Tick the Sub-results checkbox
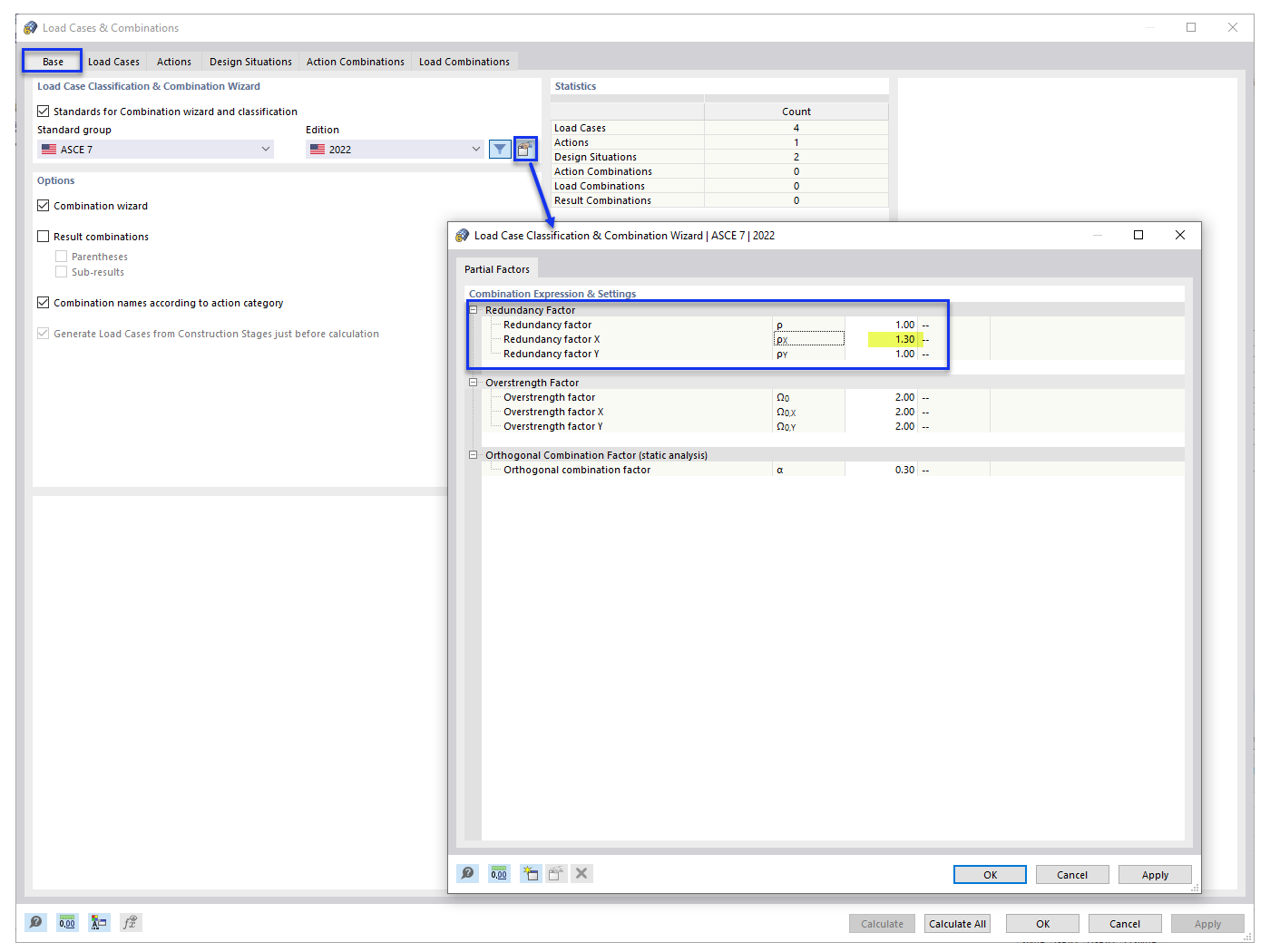The height and width of the screenshot is (952, 1270). click(61, 272)
